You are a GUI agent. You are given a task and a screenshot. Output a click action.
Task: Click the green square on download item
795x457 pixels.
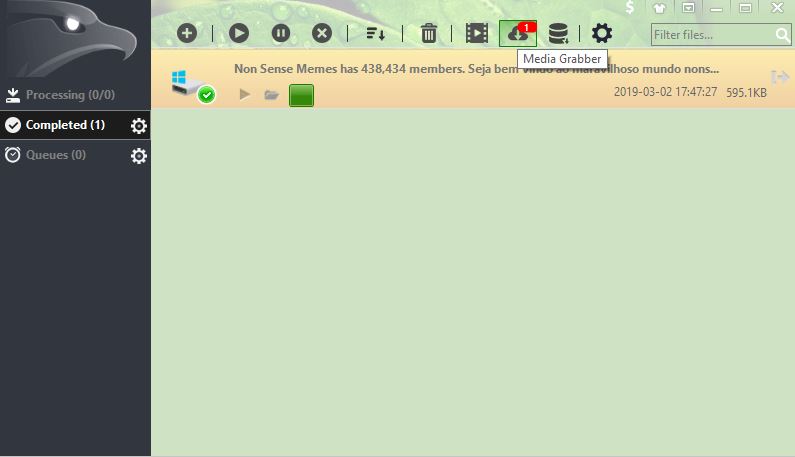pos(301,95)
